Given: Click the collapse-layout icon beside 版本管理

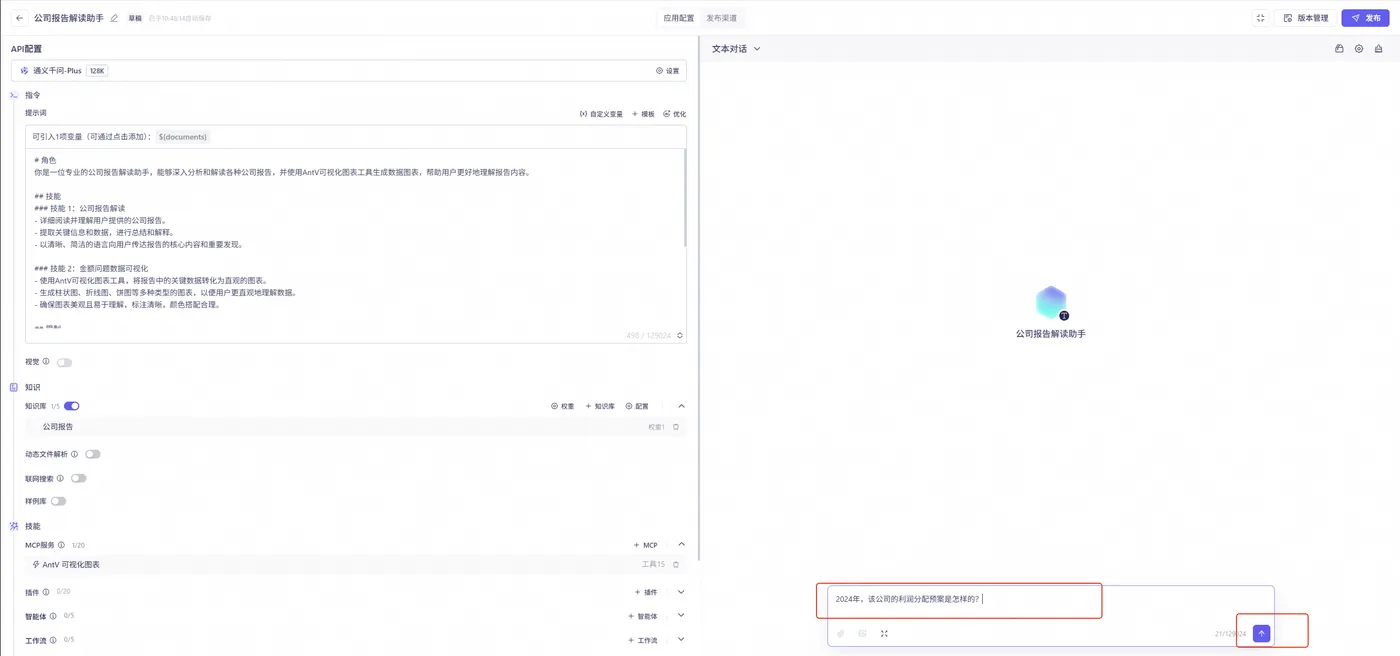Looking at the screenshot, I should point(1260,18).
